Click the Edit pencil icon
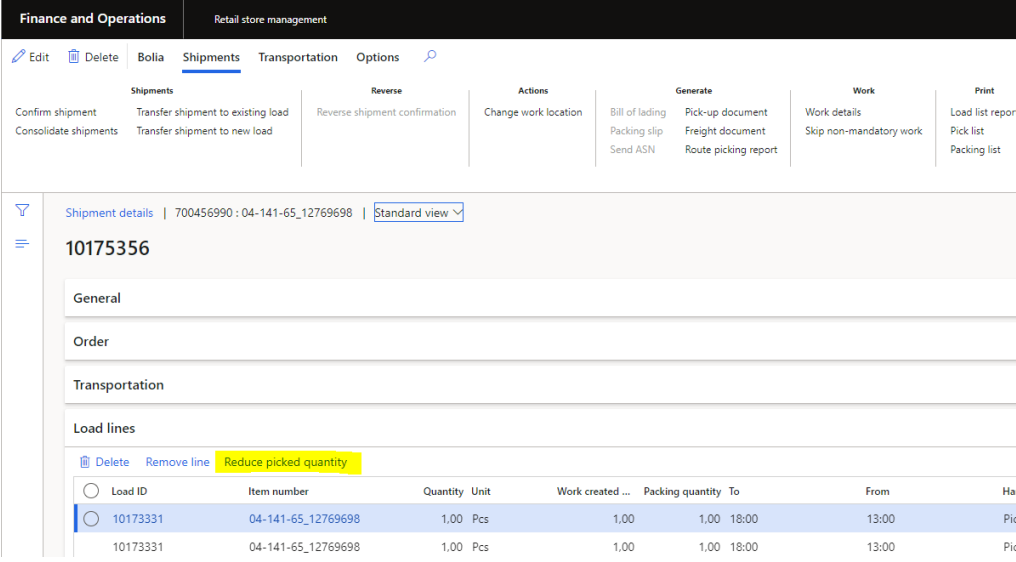This screenshot has width=1016, height=562. 19,57
